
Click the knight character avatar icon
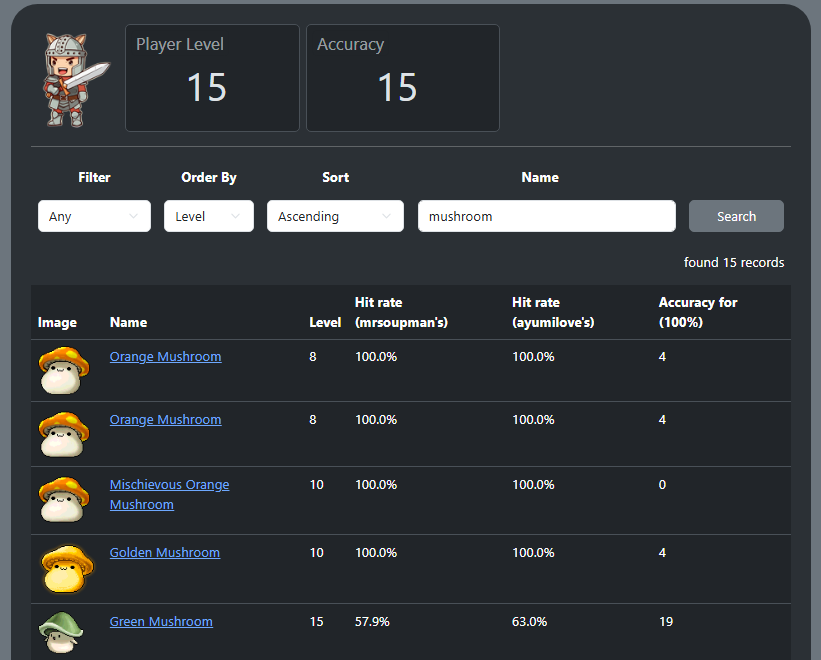point(76,80)
